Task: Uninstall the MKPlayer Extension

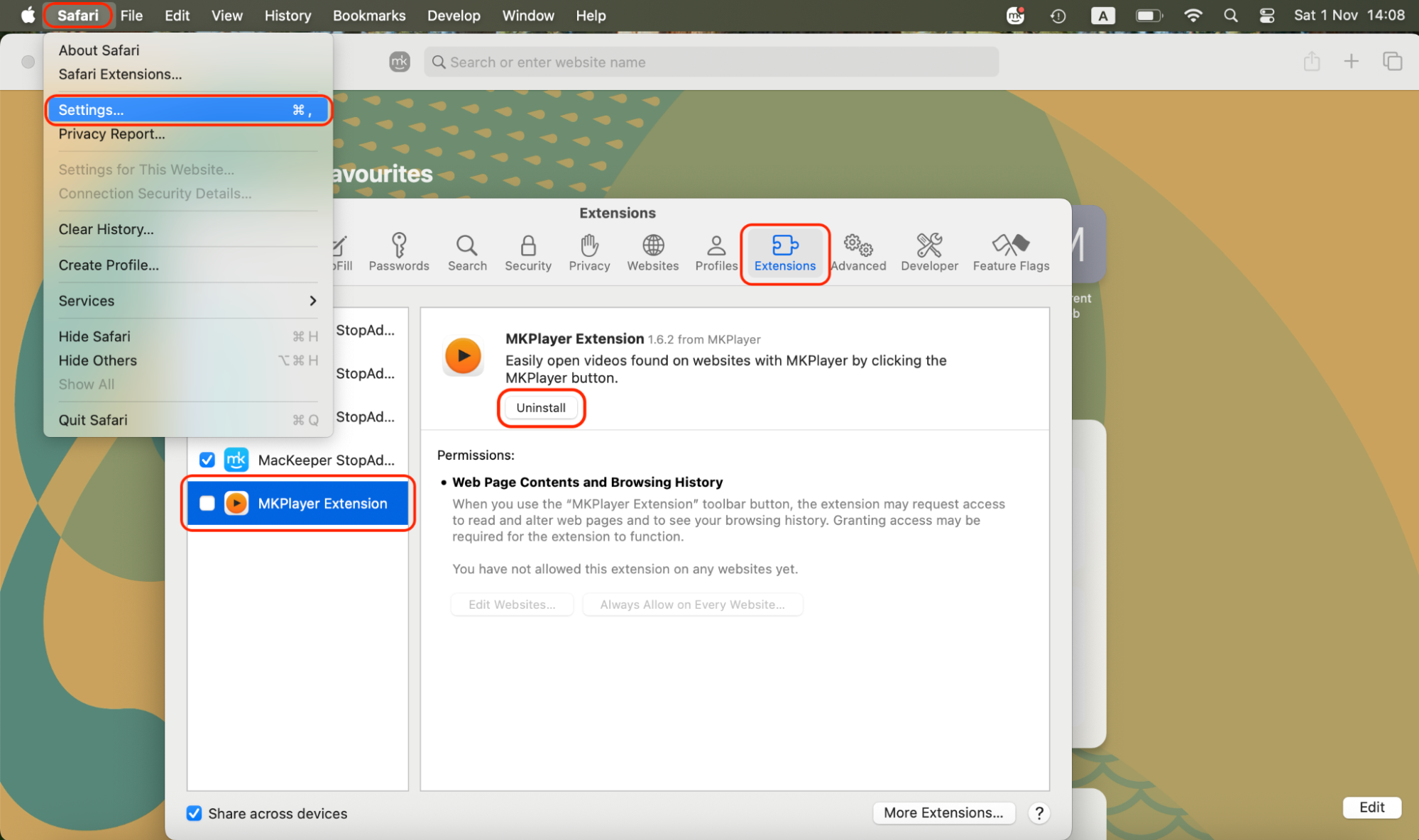Action: click(x=540, y=407)
